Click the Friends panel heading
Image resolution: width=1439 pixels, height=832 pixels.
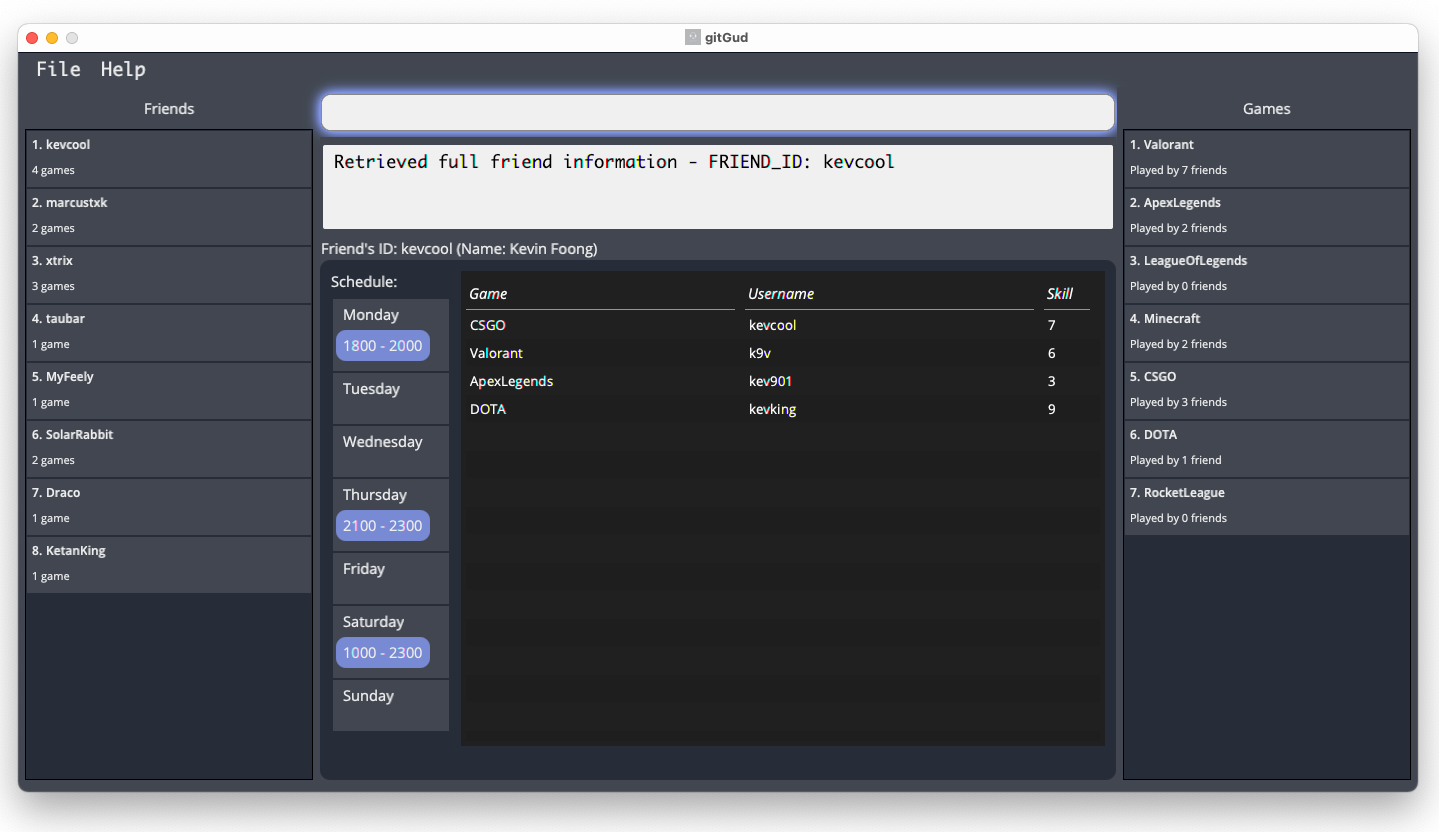(x=169, y=109)
